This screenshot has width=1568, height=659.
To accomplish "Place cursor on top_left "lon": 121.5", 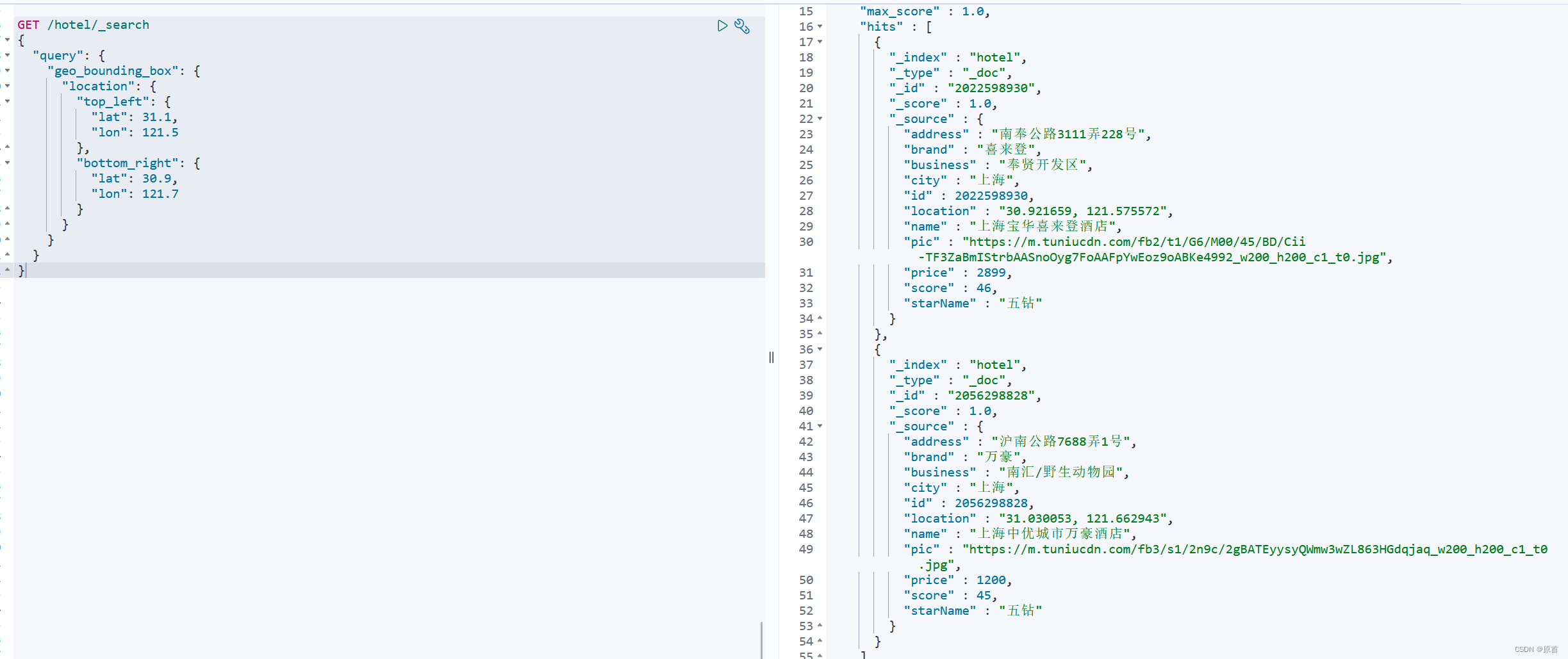I will tap(135, 133).
